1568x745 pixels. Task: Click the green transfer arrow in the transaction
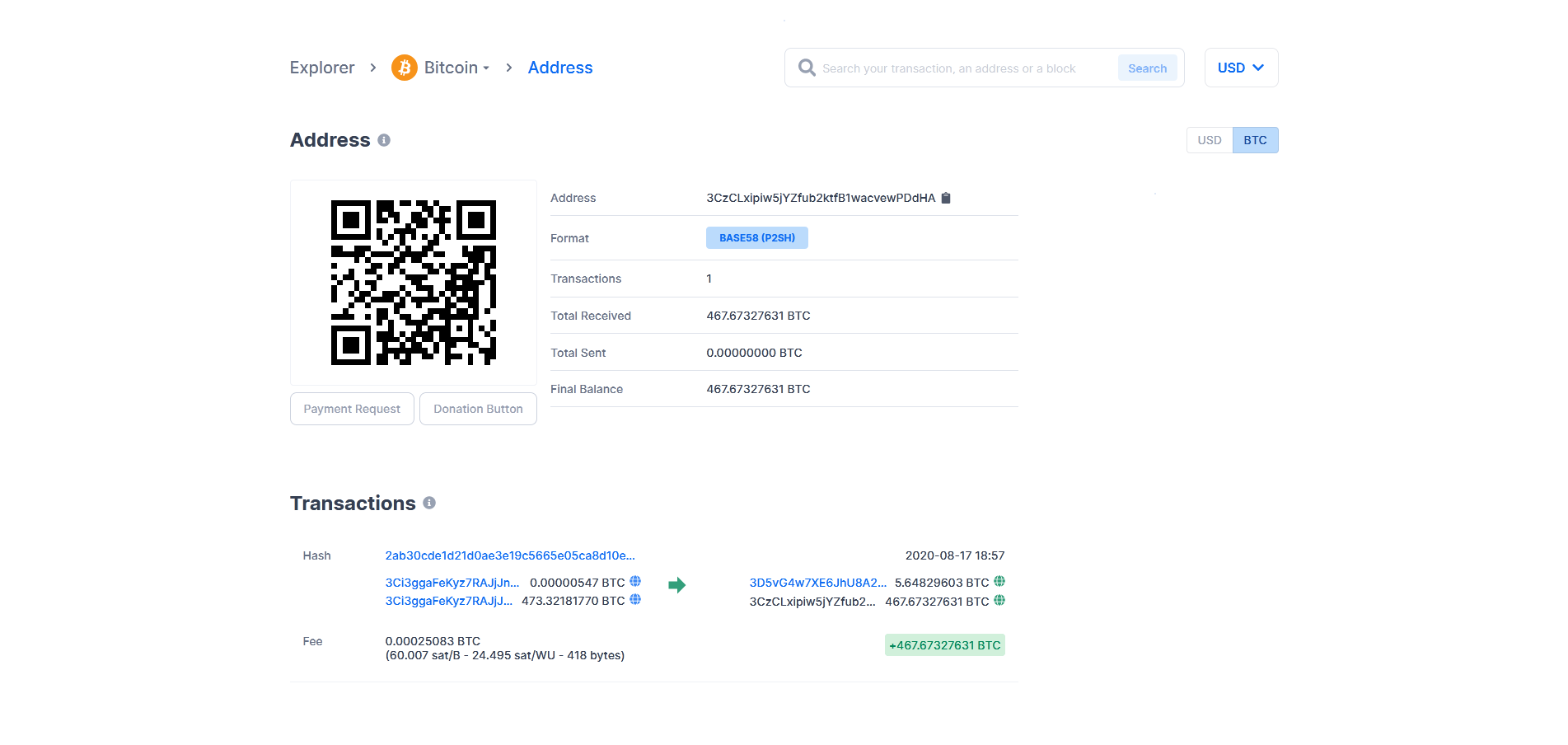point(676,584)
